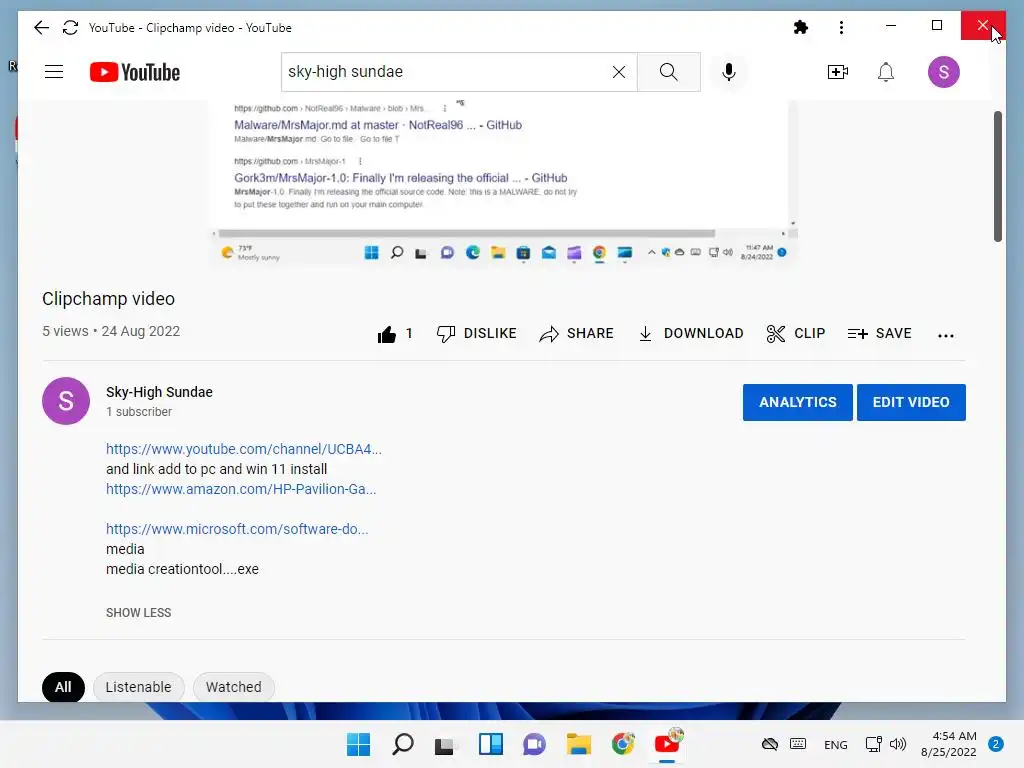Click Edit Video button

pyautogui.click(x=911, y=402)
